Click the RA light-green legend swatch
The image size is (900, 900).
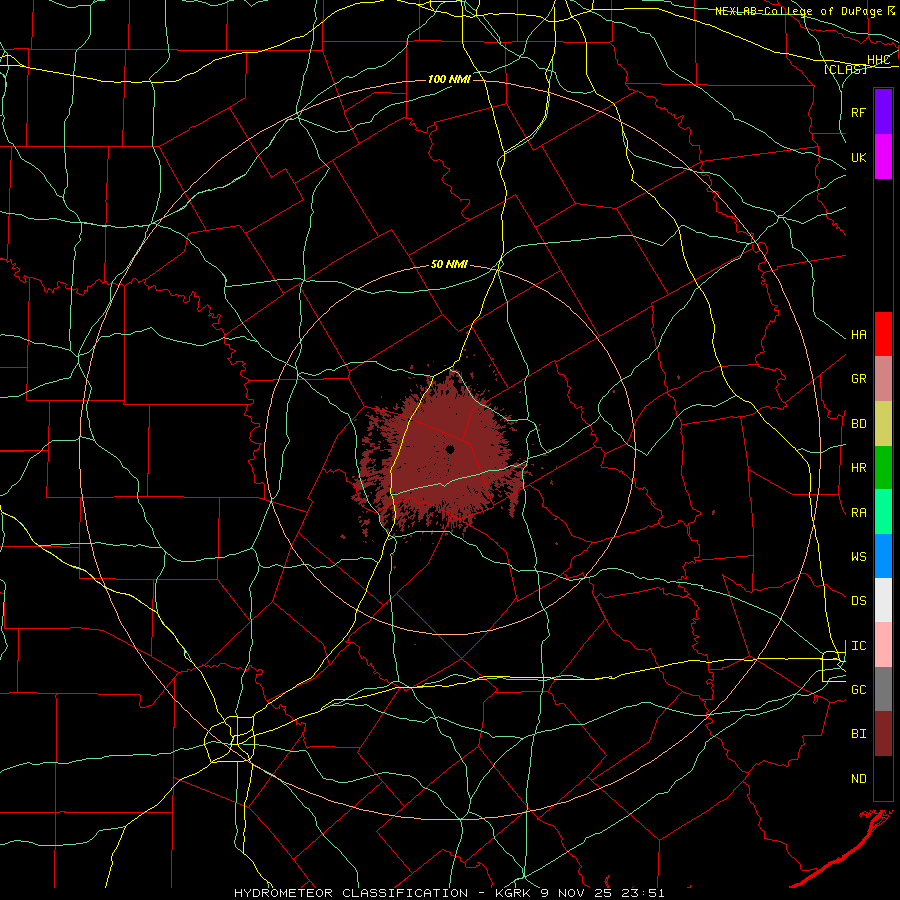point(883,512)
